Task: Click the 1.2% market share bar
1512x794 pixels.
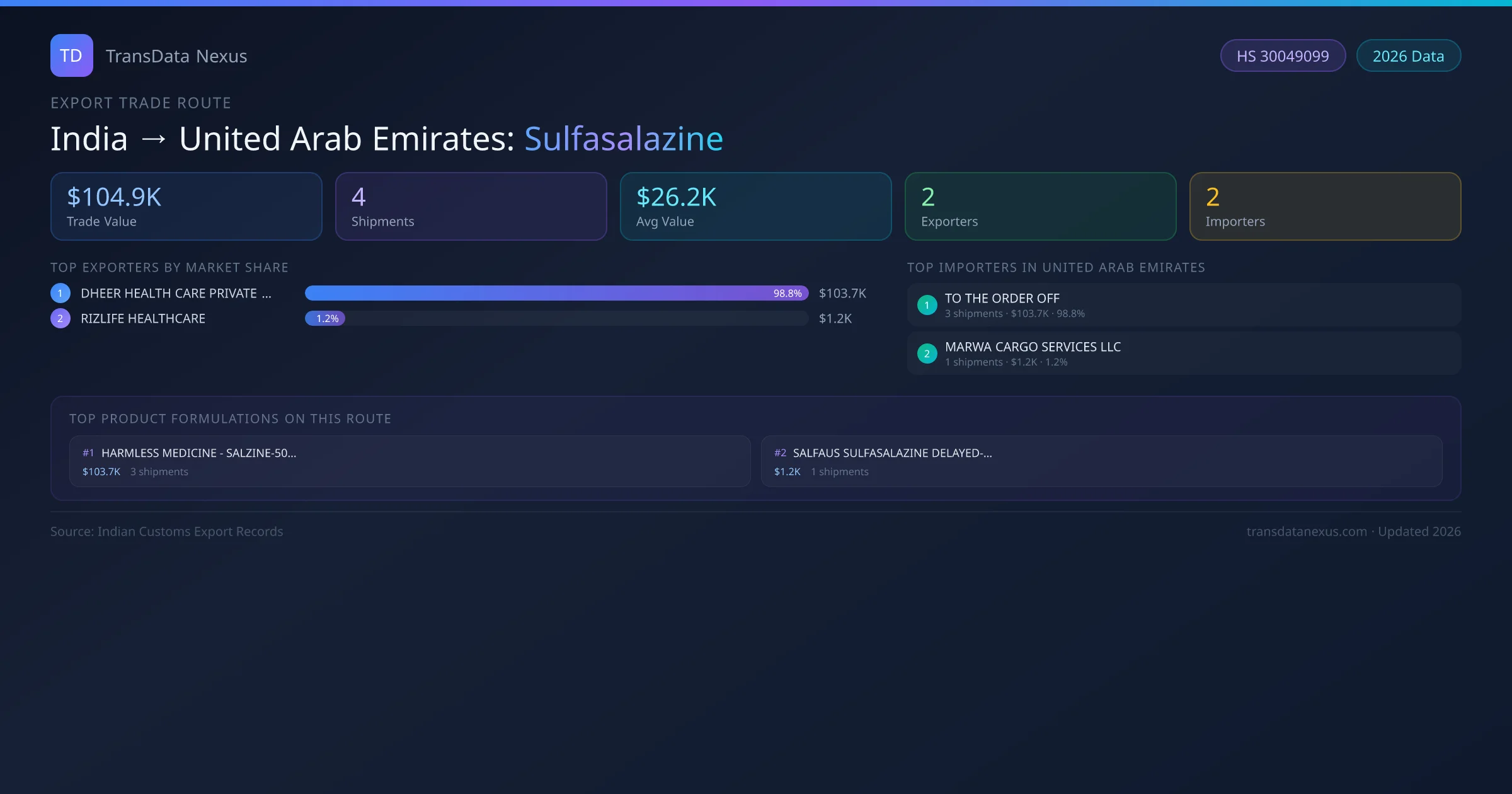Action: (325, 318)
